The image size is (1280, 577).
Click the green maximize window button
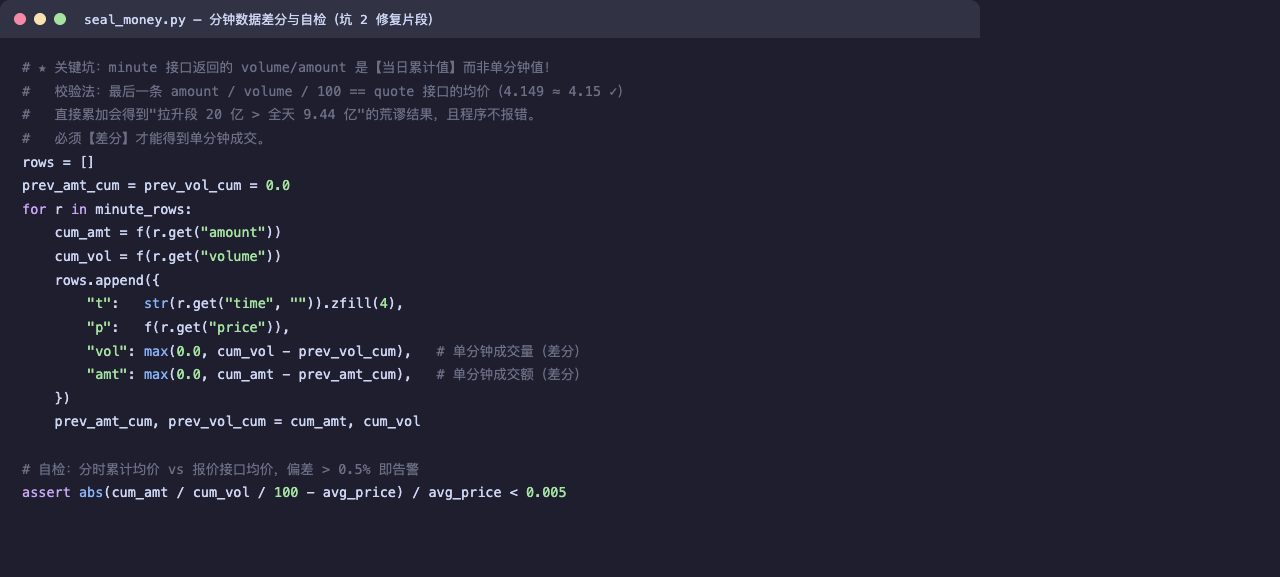(x=60, y=19)
